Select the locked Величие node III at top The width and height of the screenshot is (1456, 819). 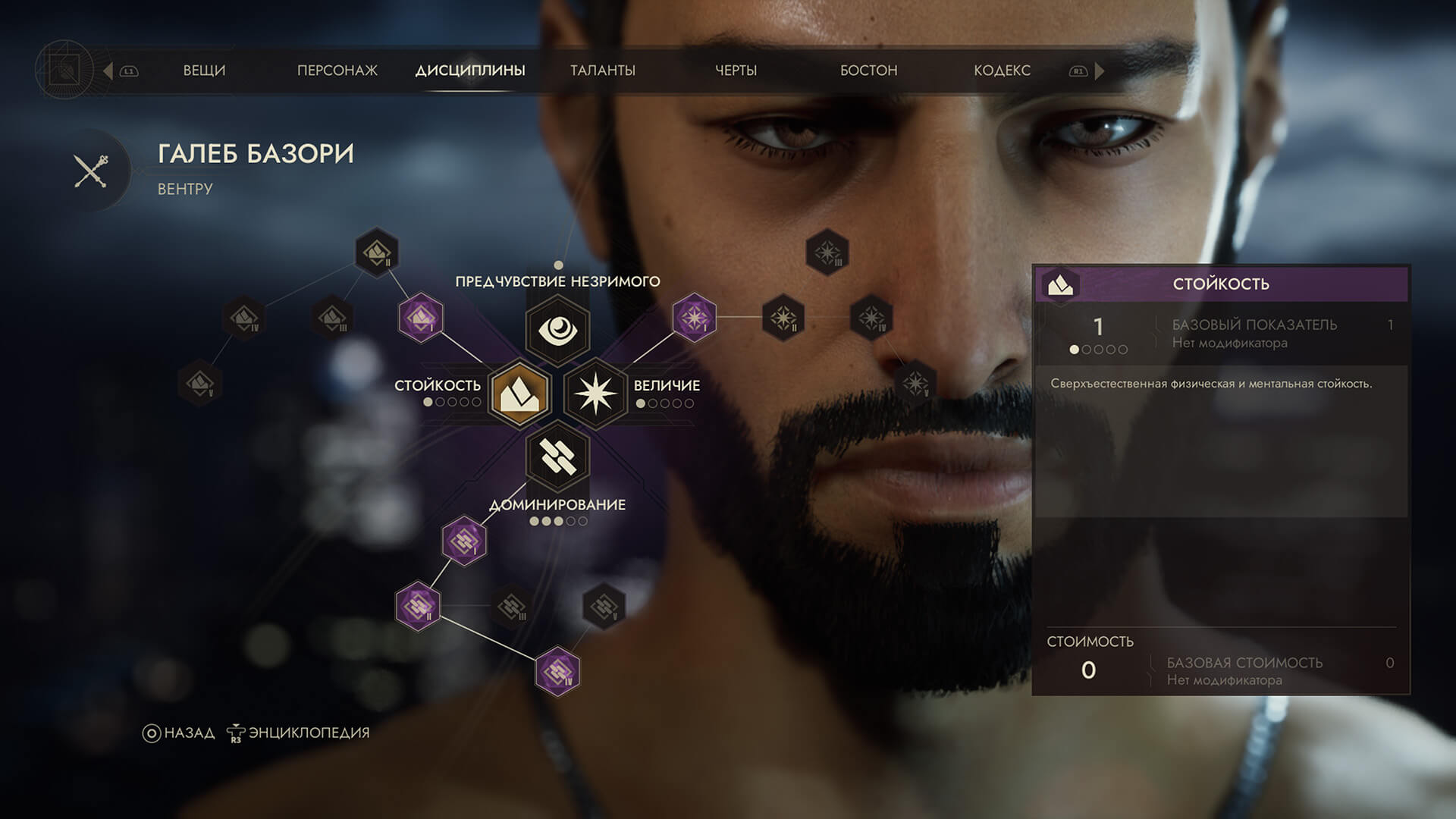coord(827,252)
